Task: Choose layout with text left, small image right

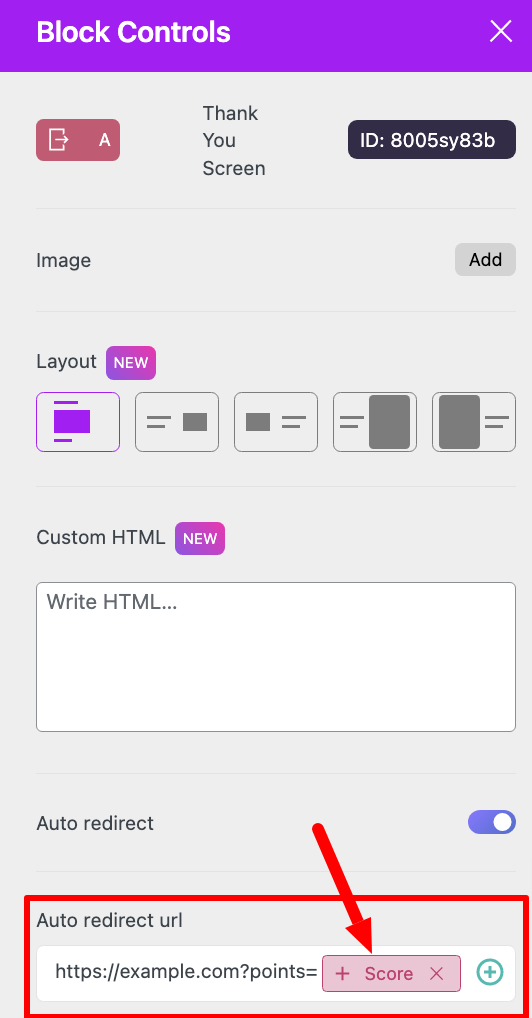Action: pyautogui.click(x=177, y=422)
